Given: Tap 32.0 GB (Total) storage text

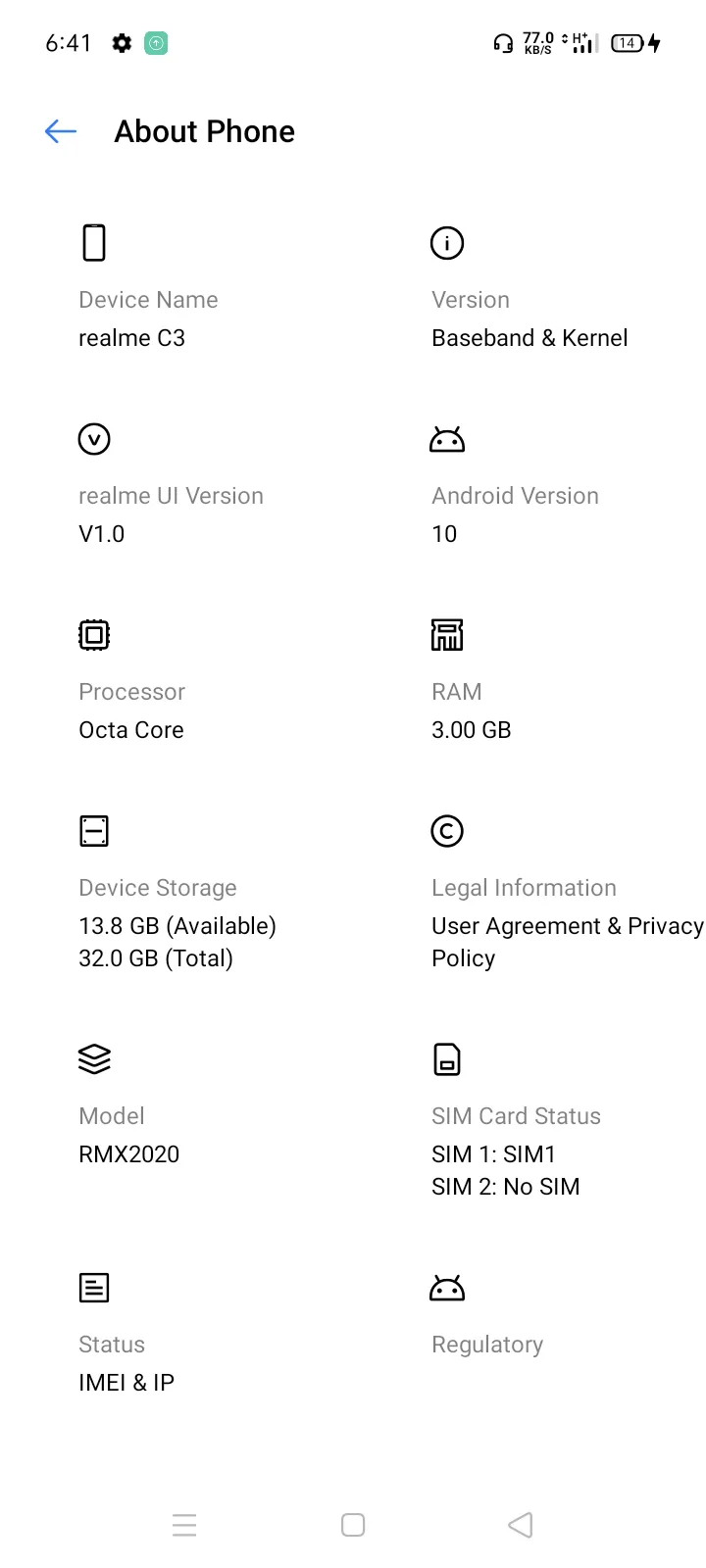Looking at the screenshot, I should tap(156, 958).
